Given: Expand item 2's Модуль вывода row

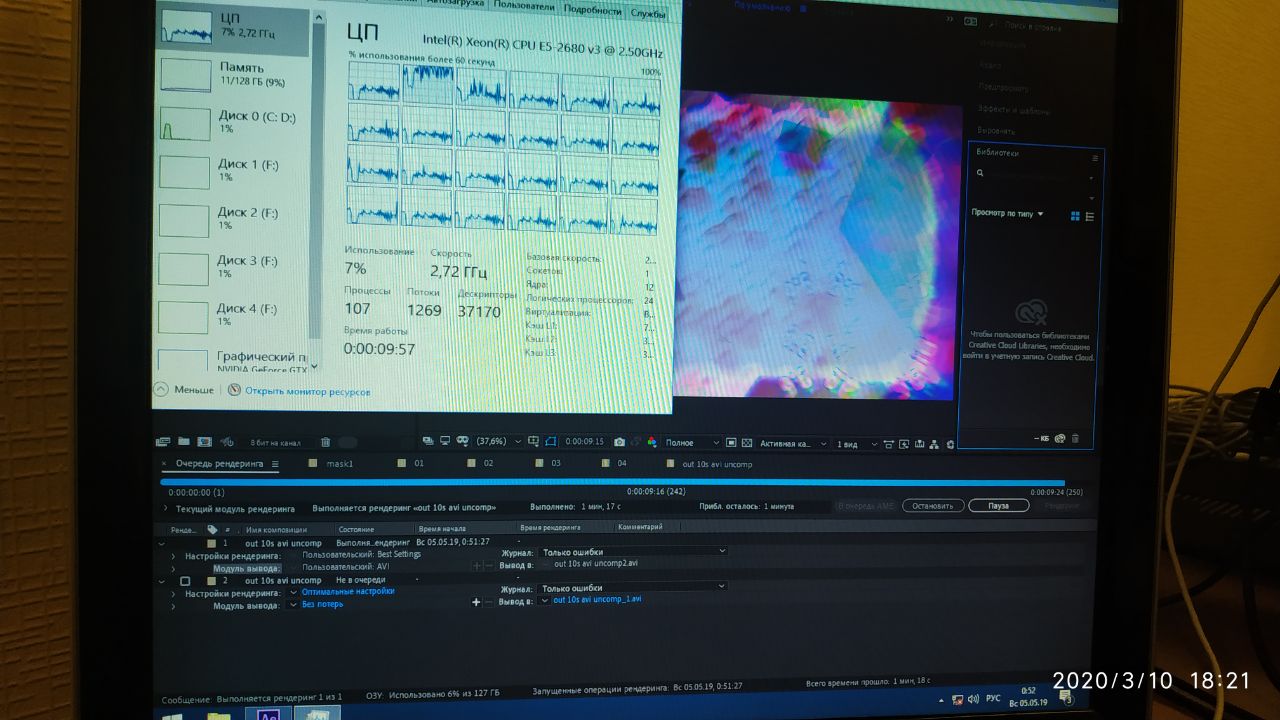Looking at the screenshot, I should click(173, 606).
